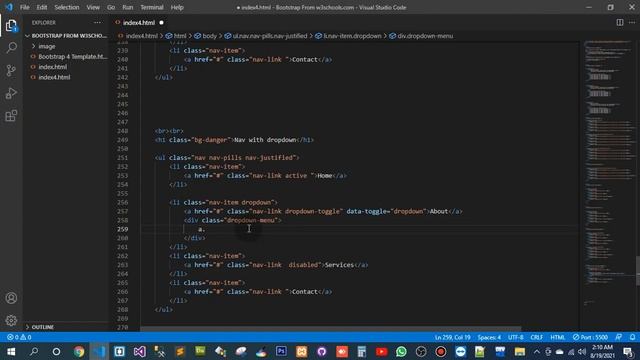Open index.html in explorer

(x=53, y=67)
